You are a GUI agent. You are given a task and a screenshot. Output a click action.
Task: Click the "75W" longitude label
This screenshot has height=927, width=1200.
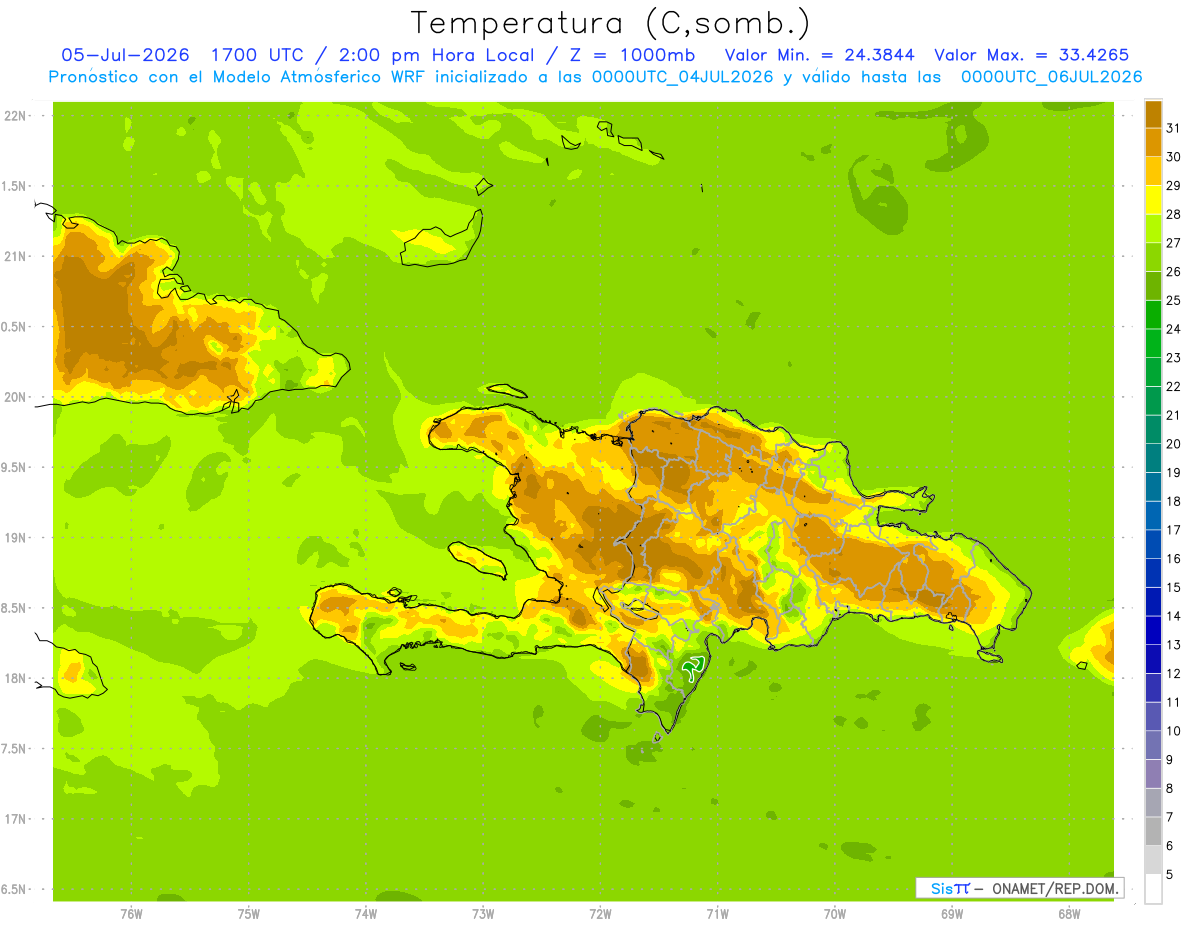coord(249,914)
